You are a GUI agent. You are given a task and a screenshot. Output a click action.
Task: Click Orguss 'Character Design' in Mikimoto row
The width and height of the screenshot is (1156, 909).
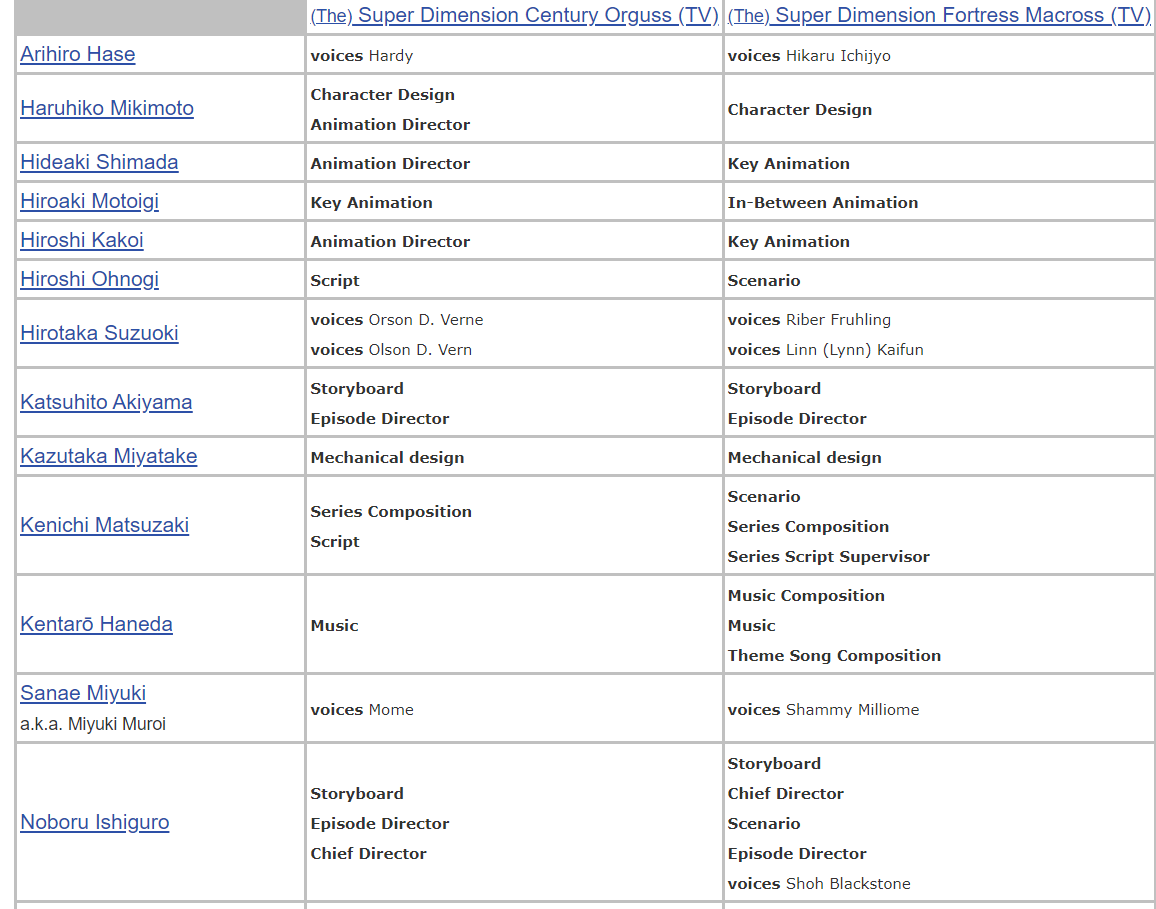click(382, 95)
